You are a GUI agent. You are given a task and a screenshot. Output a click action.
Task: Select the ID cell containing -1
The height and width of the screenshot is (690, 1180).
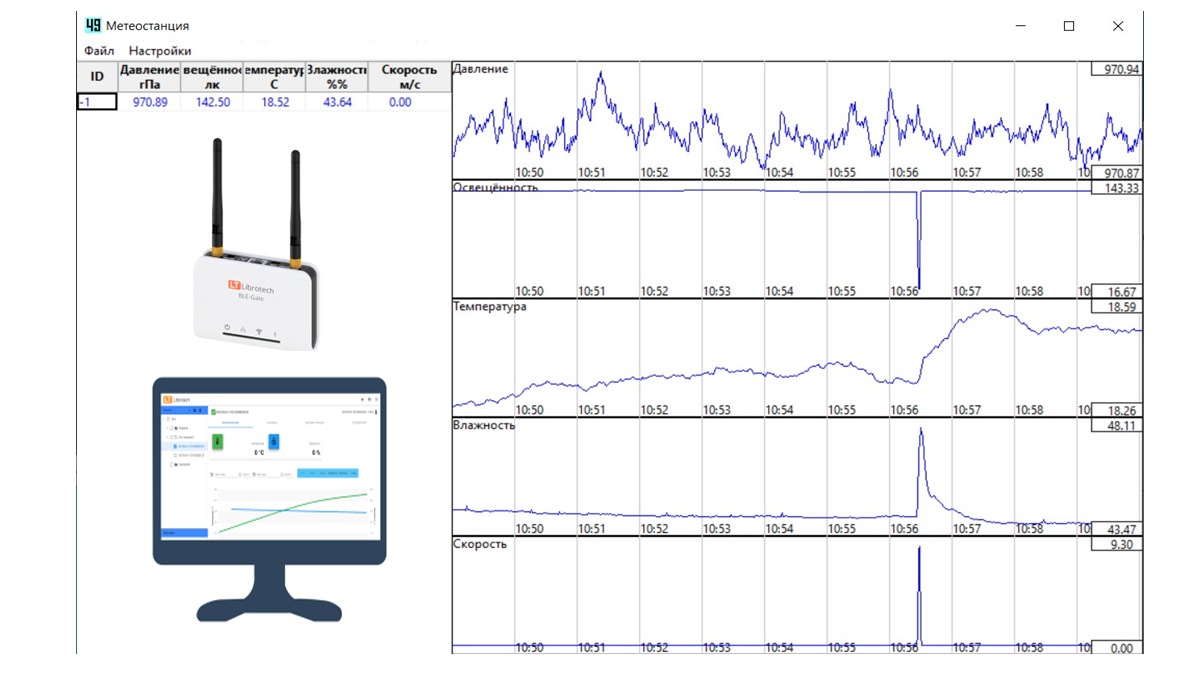point(97,102)
